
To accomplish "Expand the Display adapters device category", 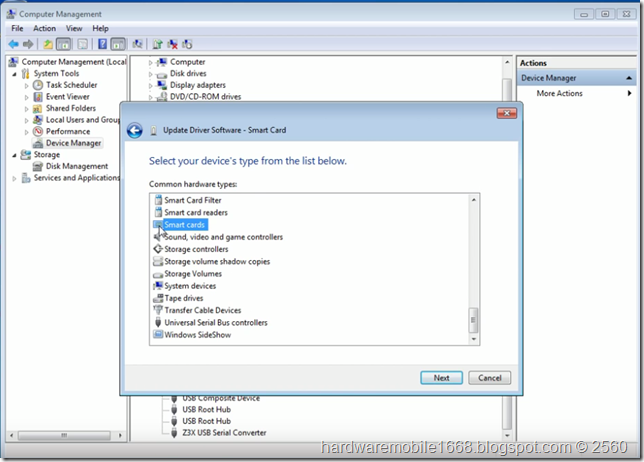I will [150, 86].
